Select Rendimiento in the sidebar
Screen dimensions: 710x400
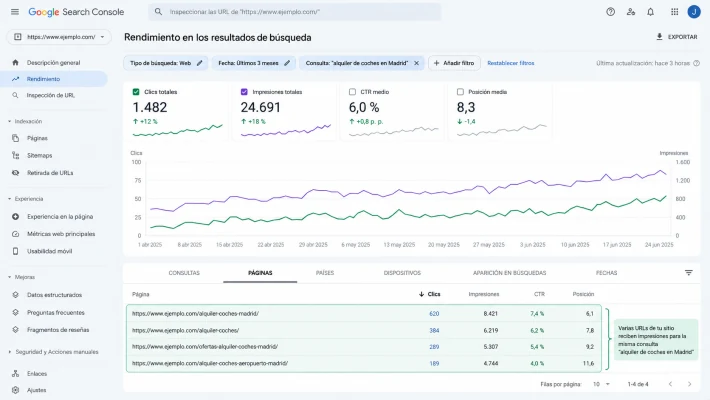[53, 79]
